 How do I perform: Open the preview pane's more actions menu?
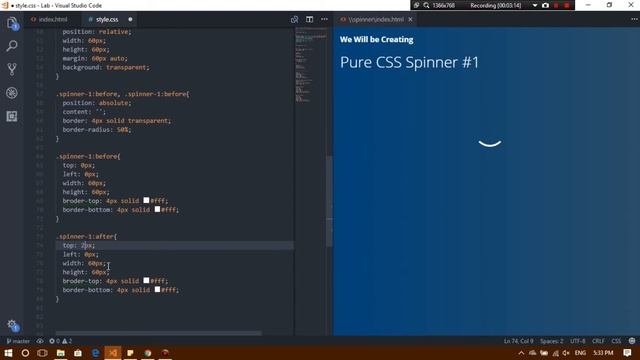(634, 19)
